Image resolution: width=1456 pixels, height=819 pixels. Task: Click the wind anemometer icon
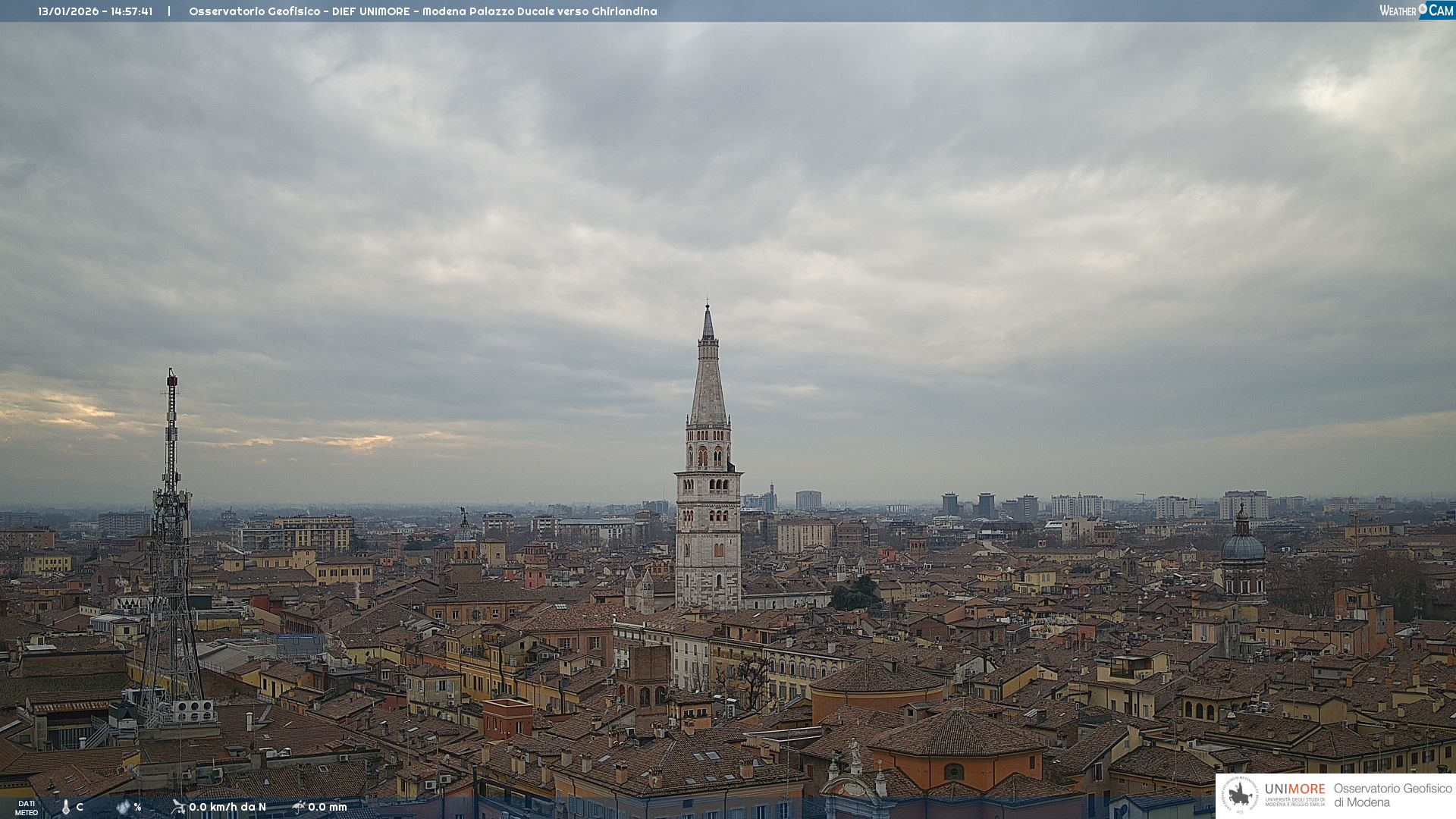pos(178,807)
